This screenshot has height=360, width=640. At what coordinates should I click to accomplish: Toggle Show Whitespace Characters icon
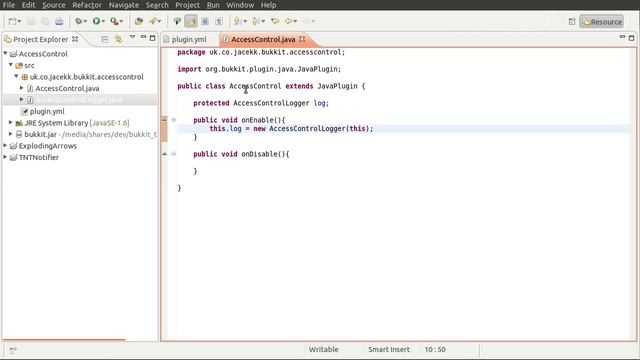coord(219,21)
